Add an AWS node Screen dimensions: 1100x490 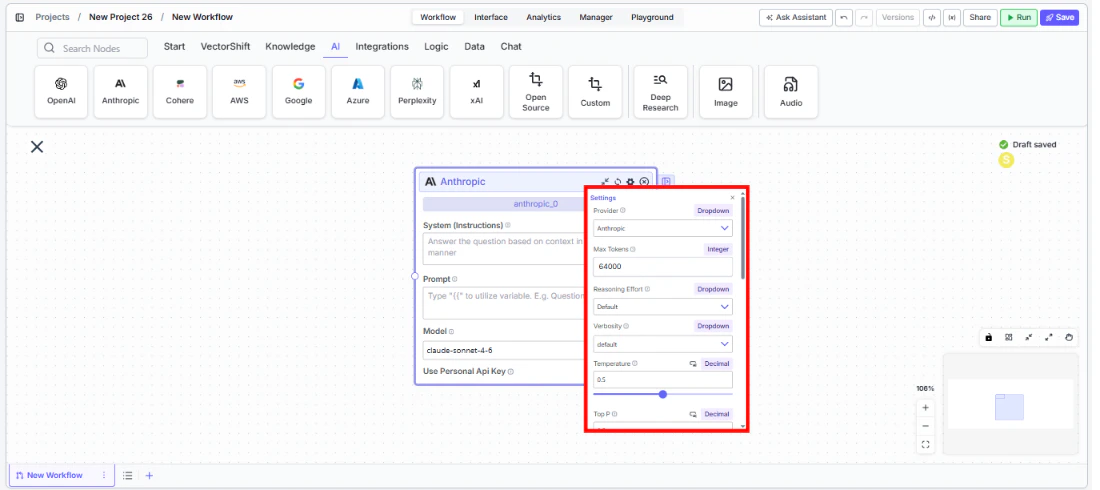click(239, 92)
